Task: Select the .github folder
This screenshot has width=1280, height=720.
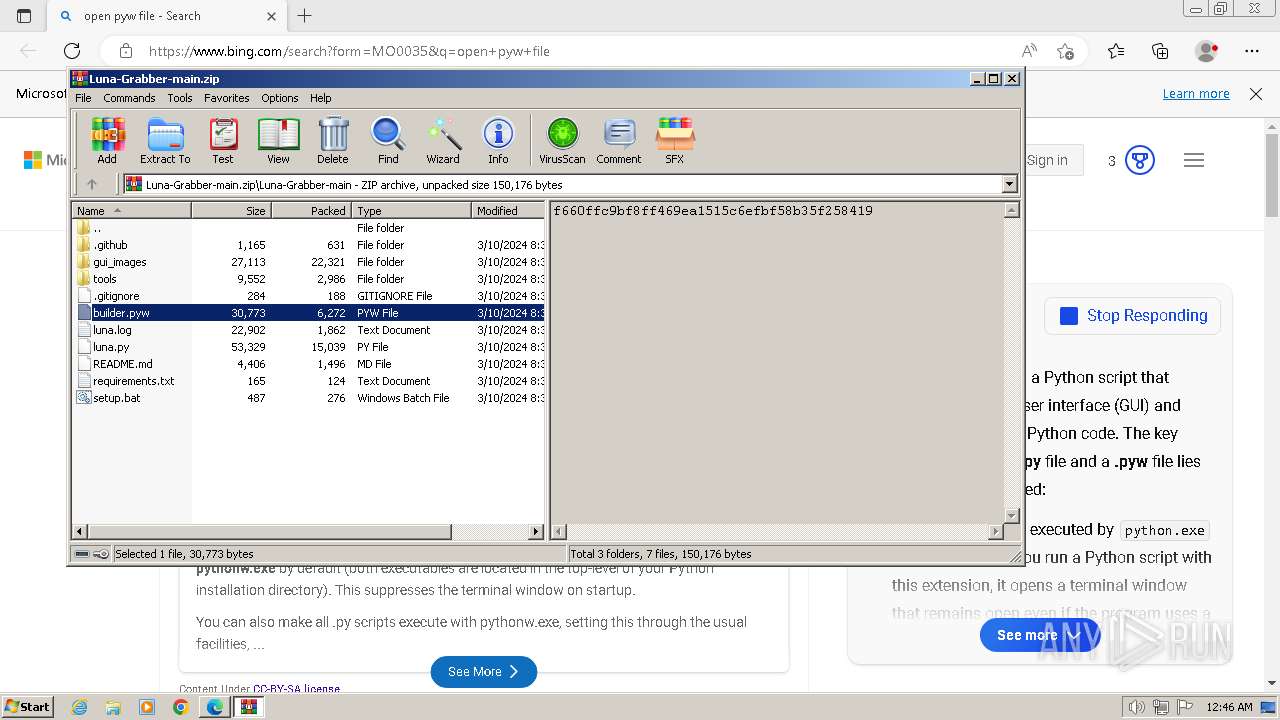Action: coord(110,245)
